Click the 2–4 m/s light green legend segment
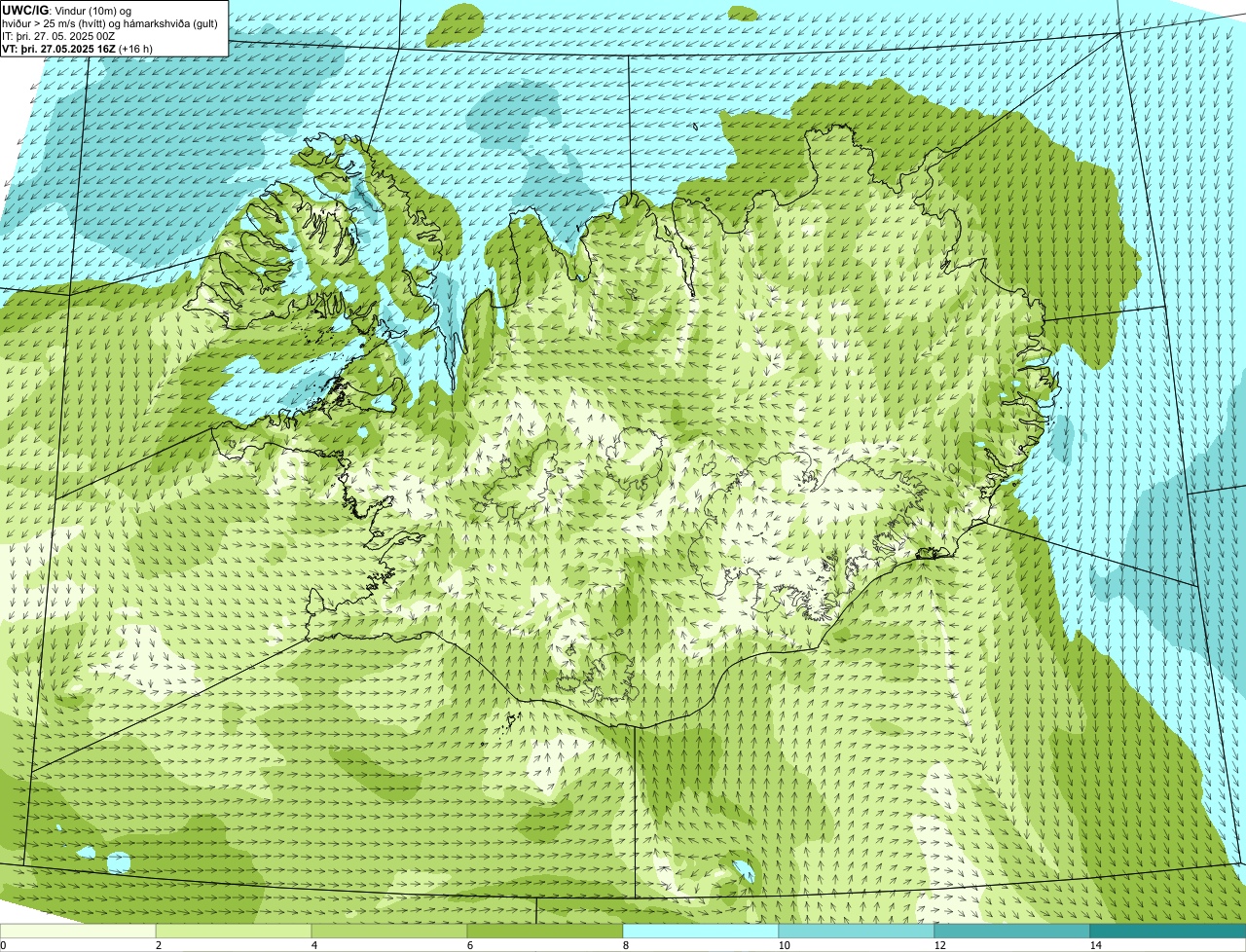Screen dimensions: 1246x952 pyautogui.click(x=234, y=931)
